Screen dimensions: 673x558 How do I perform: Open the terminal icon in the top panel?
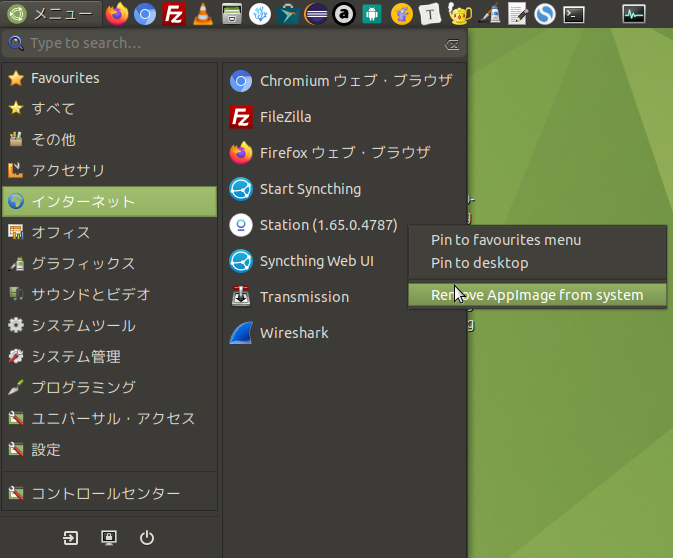tap(573, 14)
